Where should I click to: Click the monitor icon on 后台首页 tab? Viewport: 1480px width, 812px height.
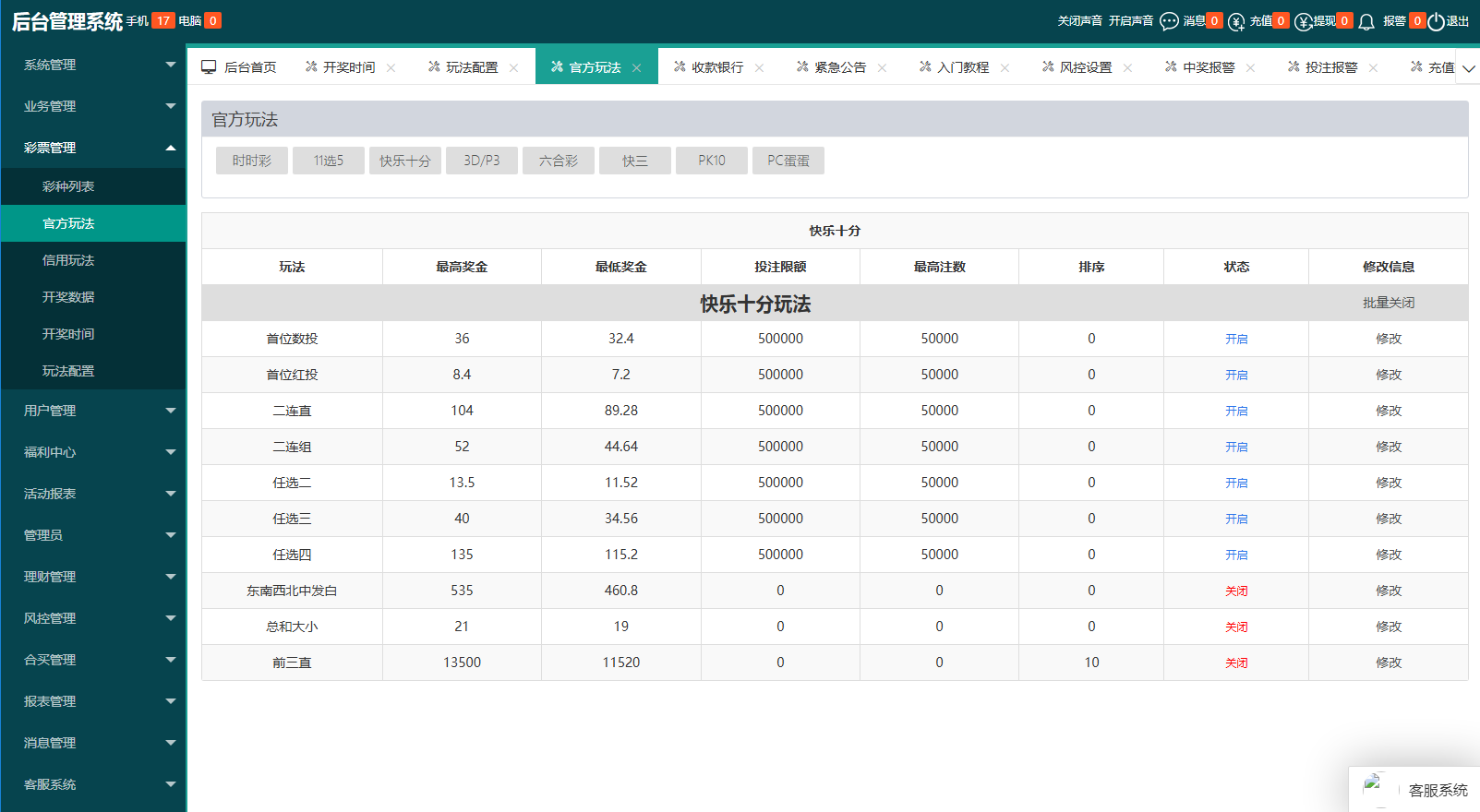click(209, 66)
